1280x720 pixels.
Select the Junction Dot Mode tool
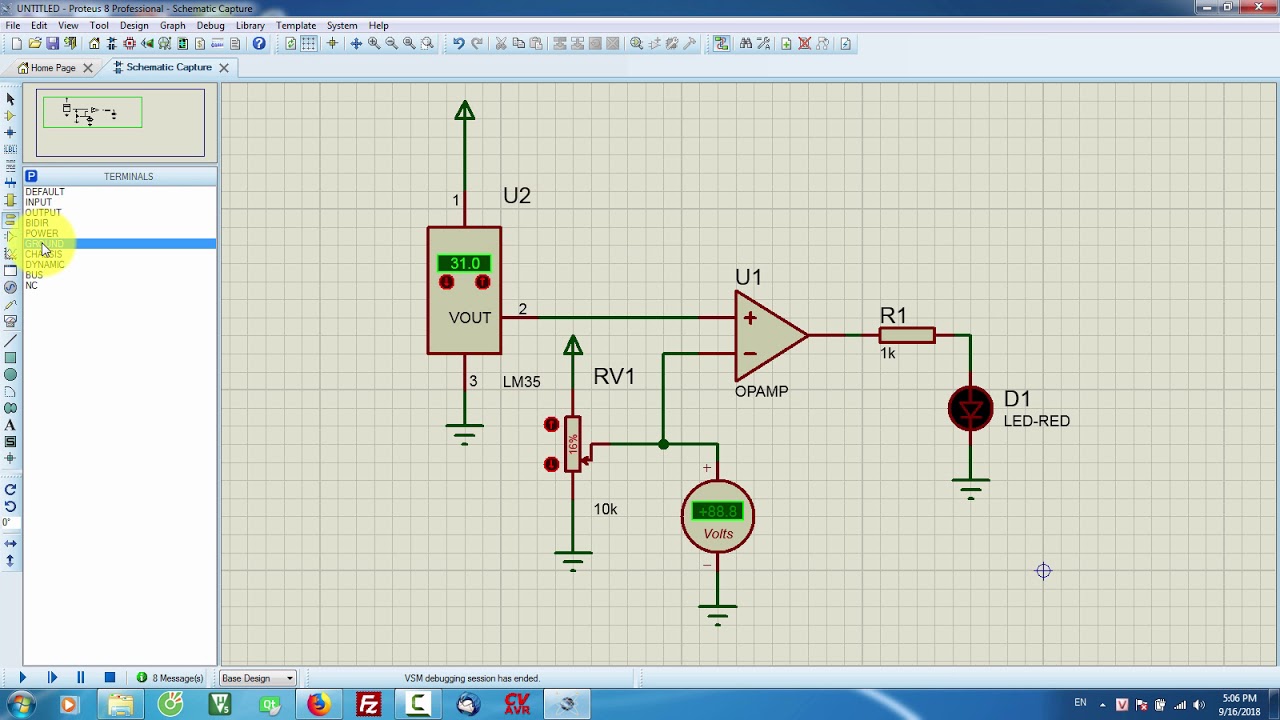pos(10,133)
